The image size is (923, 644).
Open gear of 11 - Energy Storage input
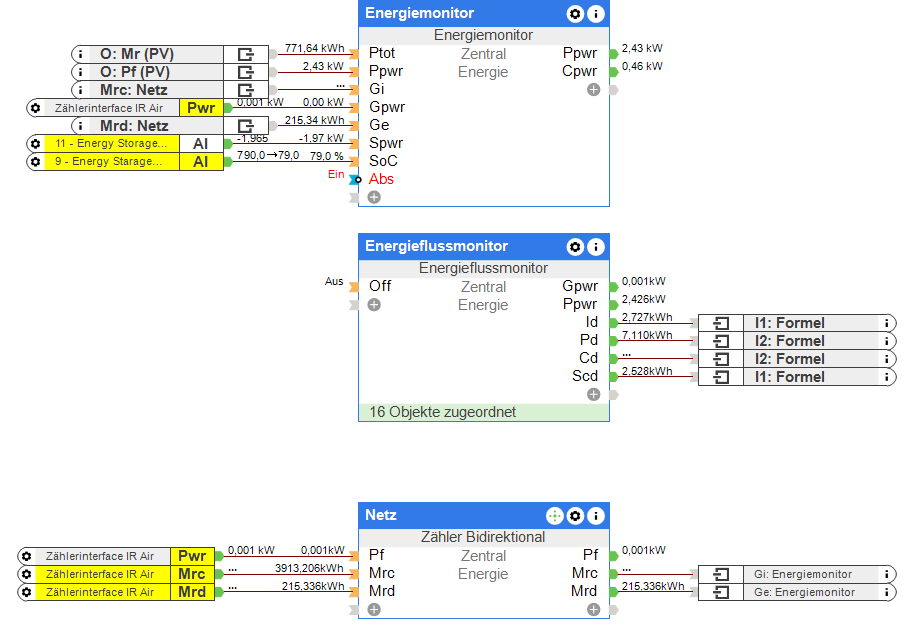coord(35,144)
